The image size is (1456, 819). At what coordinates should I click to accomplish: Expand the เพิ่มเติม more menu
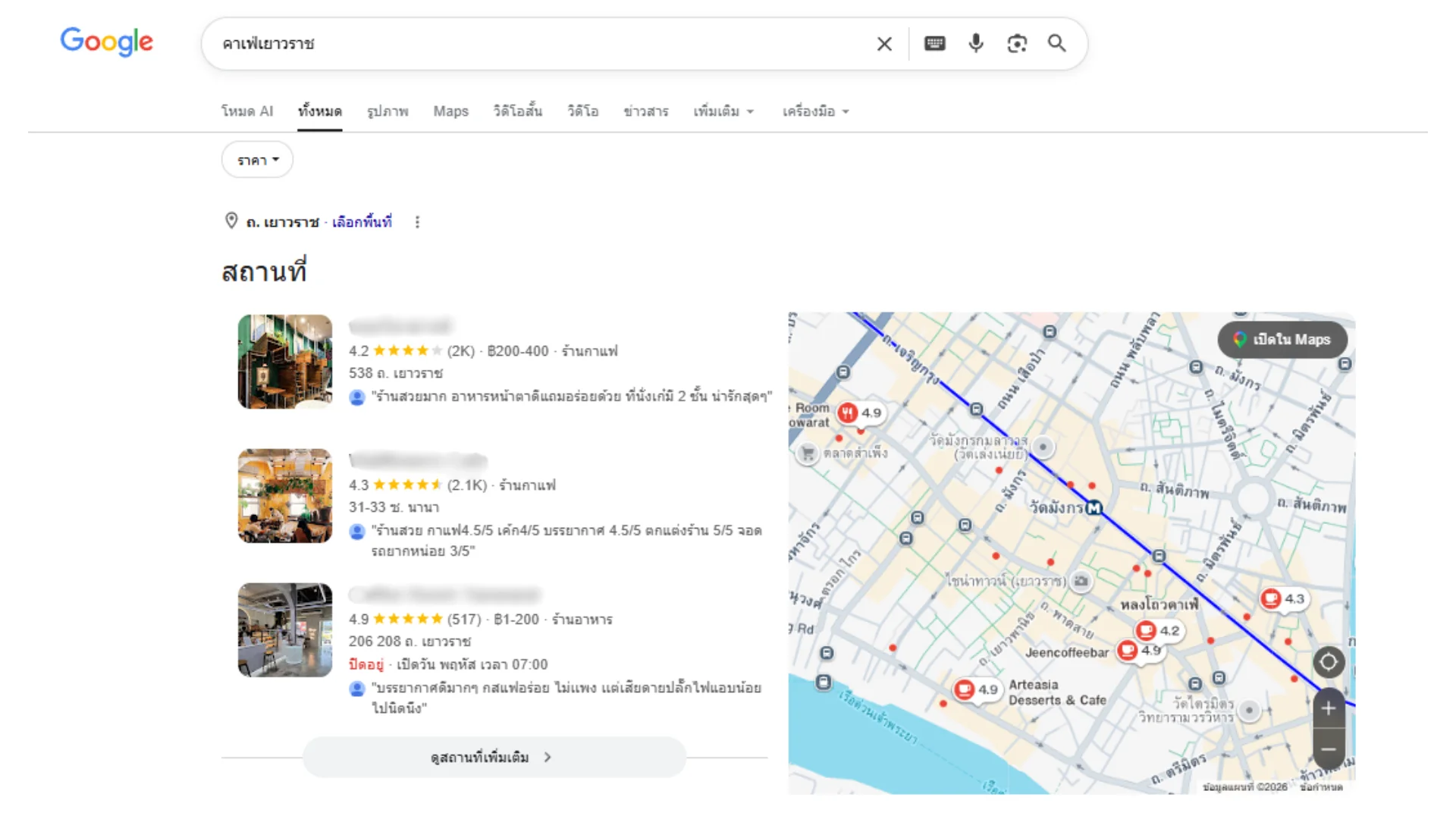tap(723, 111)
